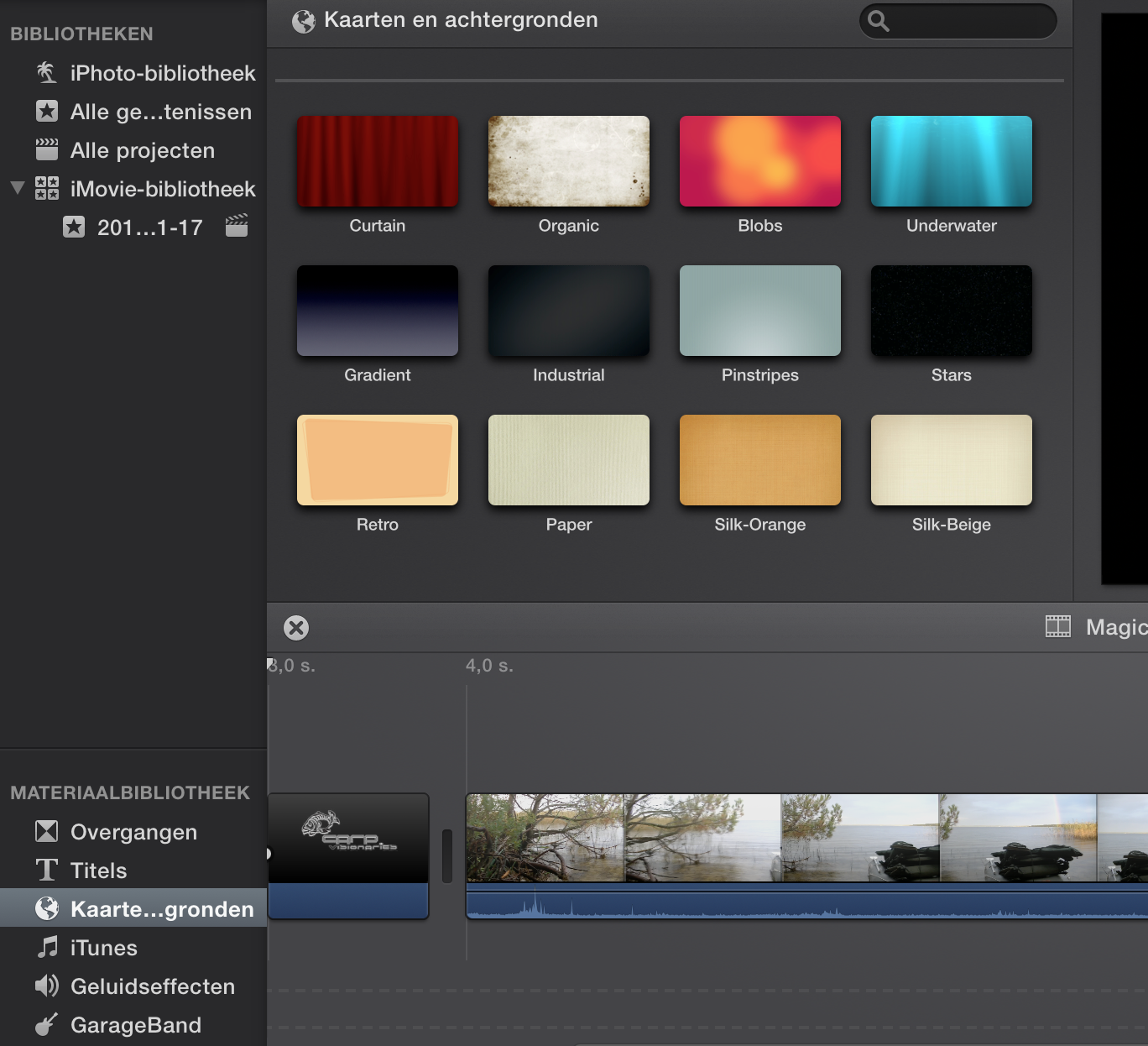Screen dimensions: 1148x1046
Task: Pick the Curtain background
Action: coord(377,161)
